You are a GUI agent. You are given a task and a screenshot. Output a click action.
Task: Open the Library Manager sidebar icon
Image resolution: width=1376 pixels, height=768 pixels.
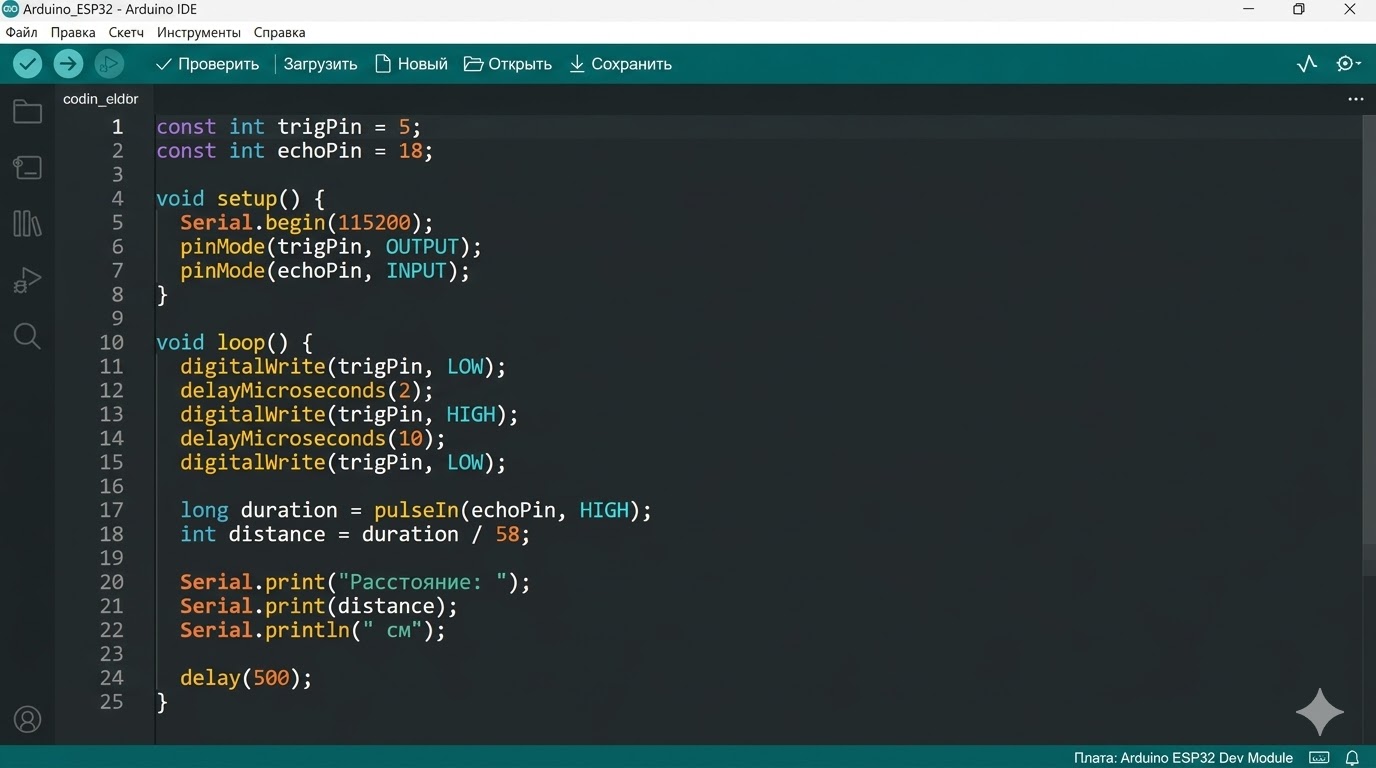(x=27, y=223)
